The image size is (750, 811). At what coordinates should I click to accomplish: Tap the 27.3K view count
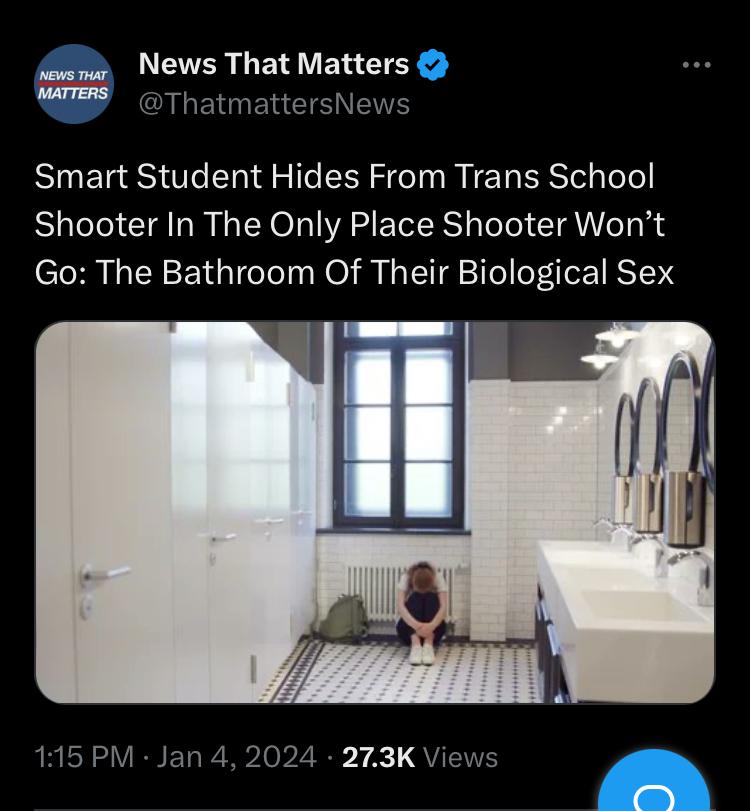click(x=379, y=757)
